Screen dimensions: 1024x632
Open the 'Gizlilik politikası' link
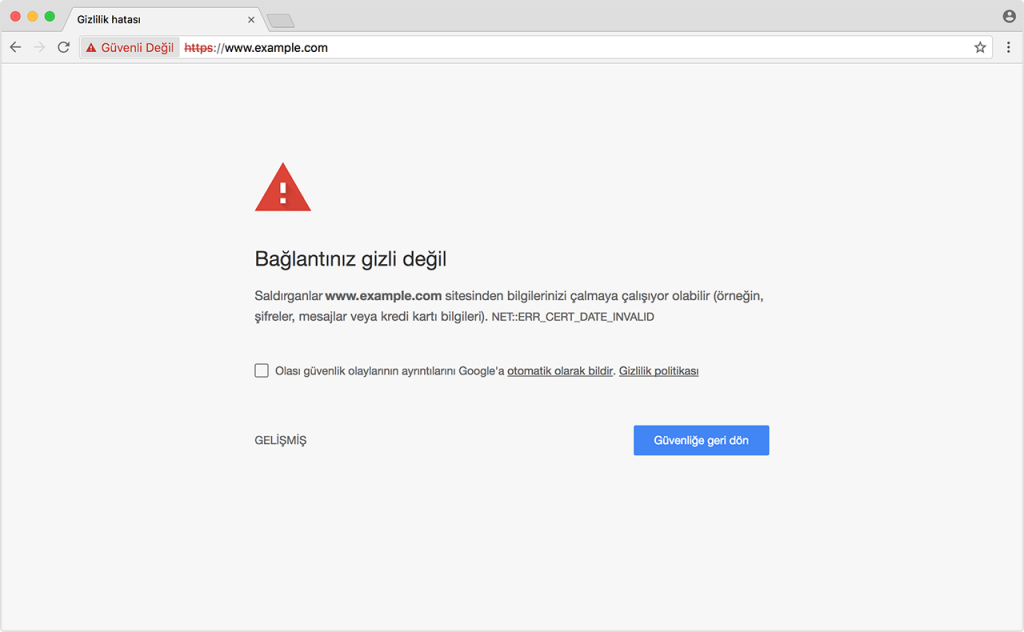click(658, 370)
